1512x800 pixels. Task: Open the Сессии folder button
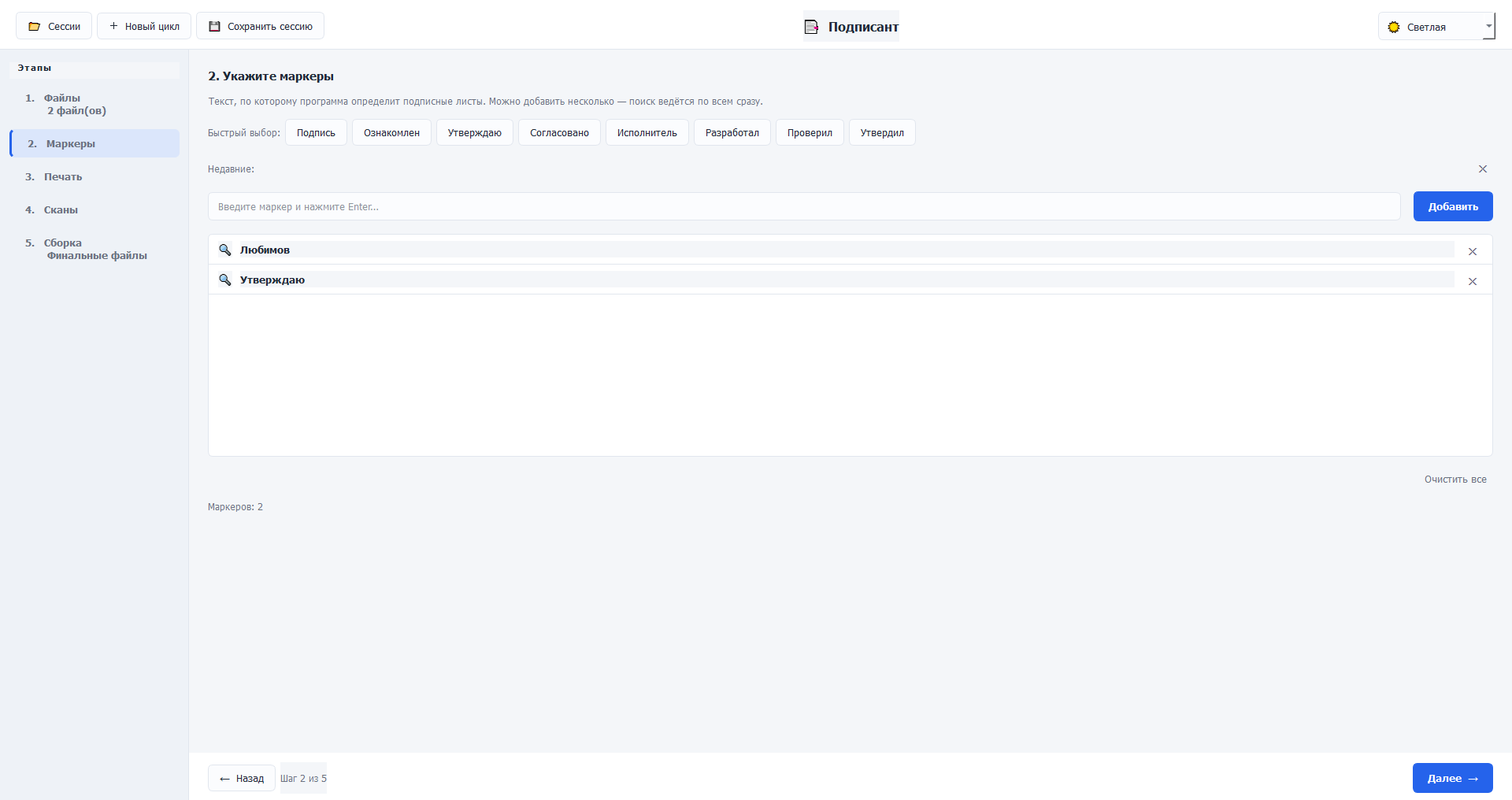[54, 26]
